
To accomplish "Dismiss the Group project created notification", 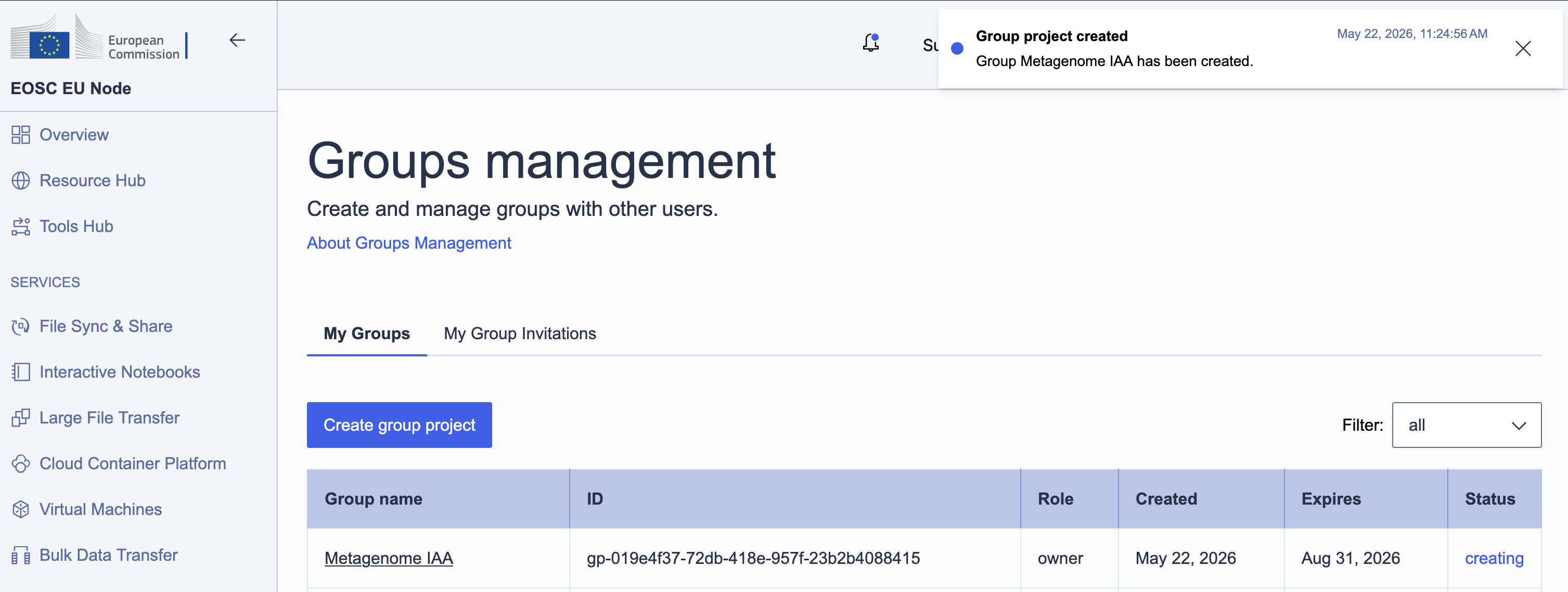I will click(1523, 48).
